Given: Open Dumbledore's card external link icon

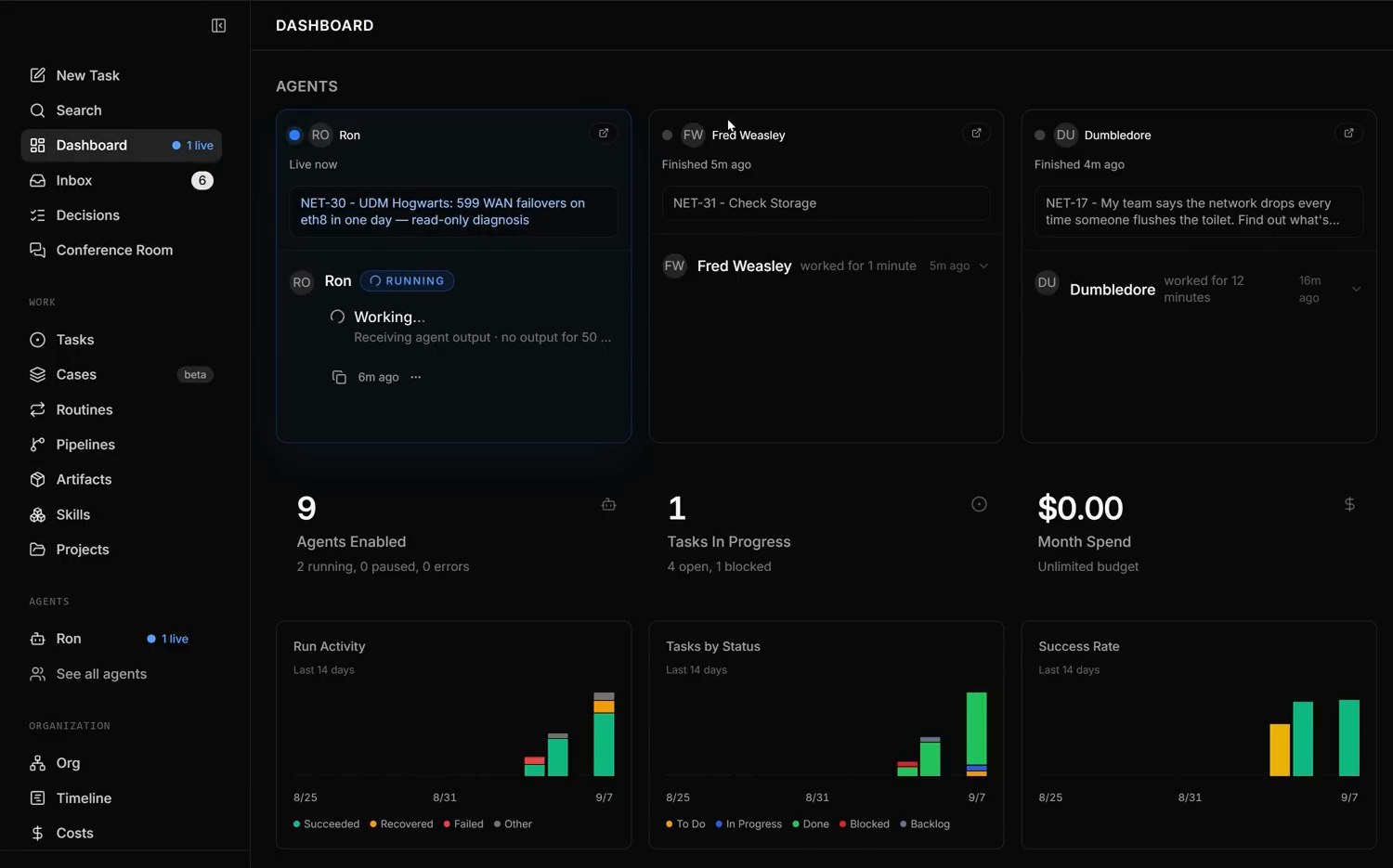Looking at the screenshot, I should (1348, 134).
